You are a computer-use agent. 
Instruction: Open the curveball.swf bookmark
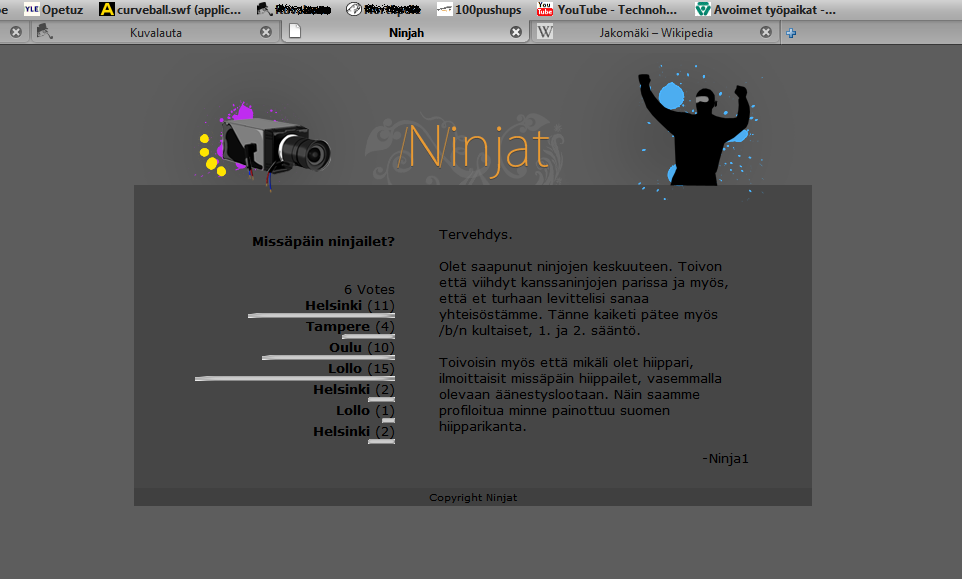[x=170, y=9]
